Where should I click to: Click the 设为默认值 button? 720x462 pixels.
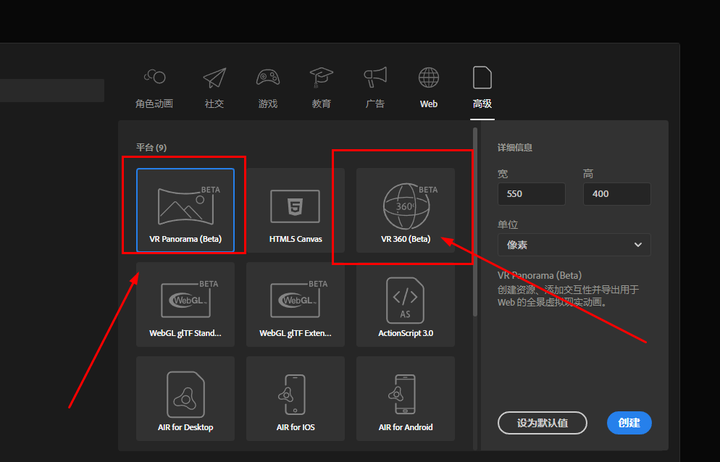pyautogui.click(x=542, y=423)
